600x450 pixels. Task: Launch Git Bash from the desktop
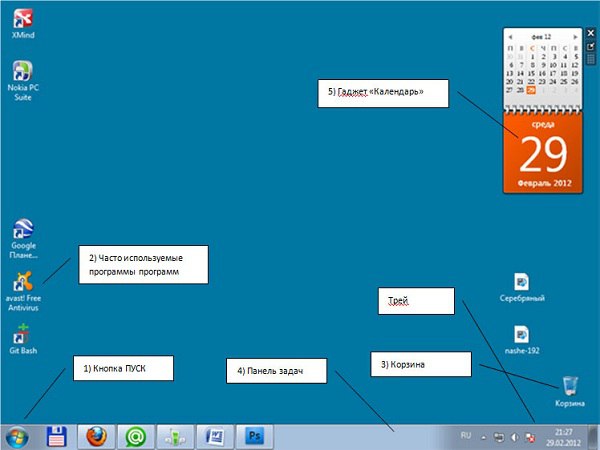[x=23, y=339]
